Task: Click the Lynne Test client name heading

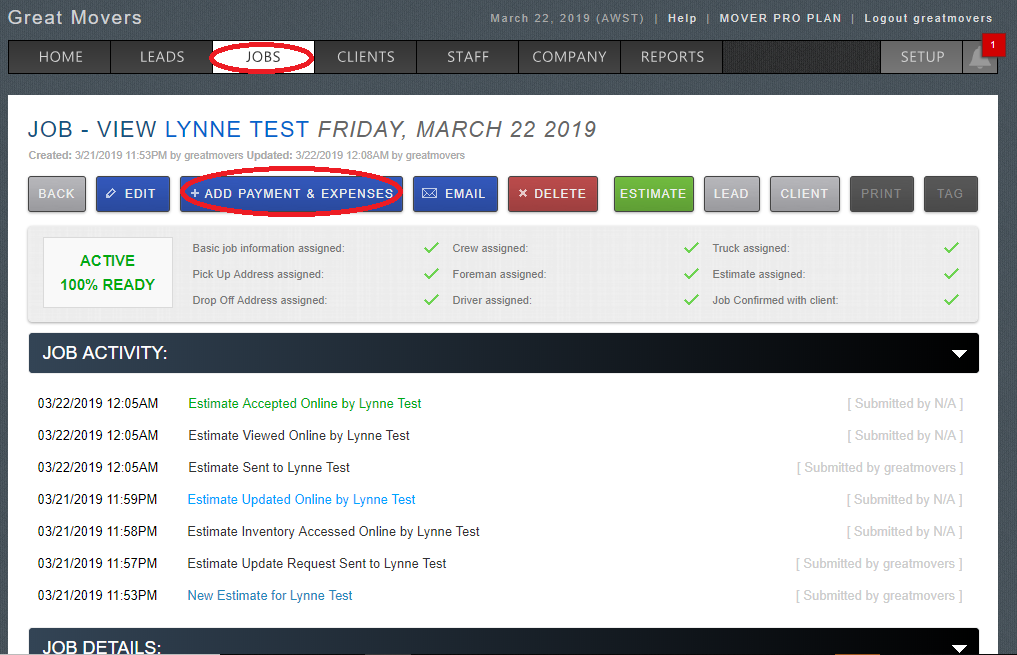Action: (237, 129)
